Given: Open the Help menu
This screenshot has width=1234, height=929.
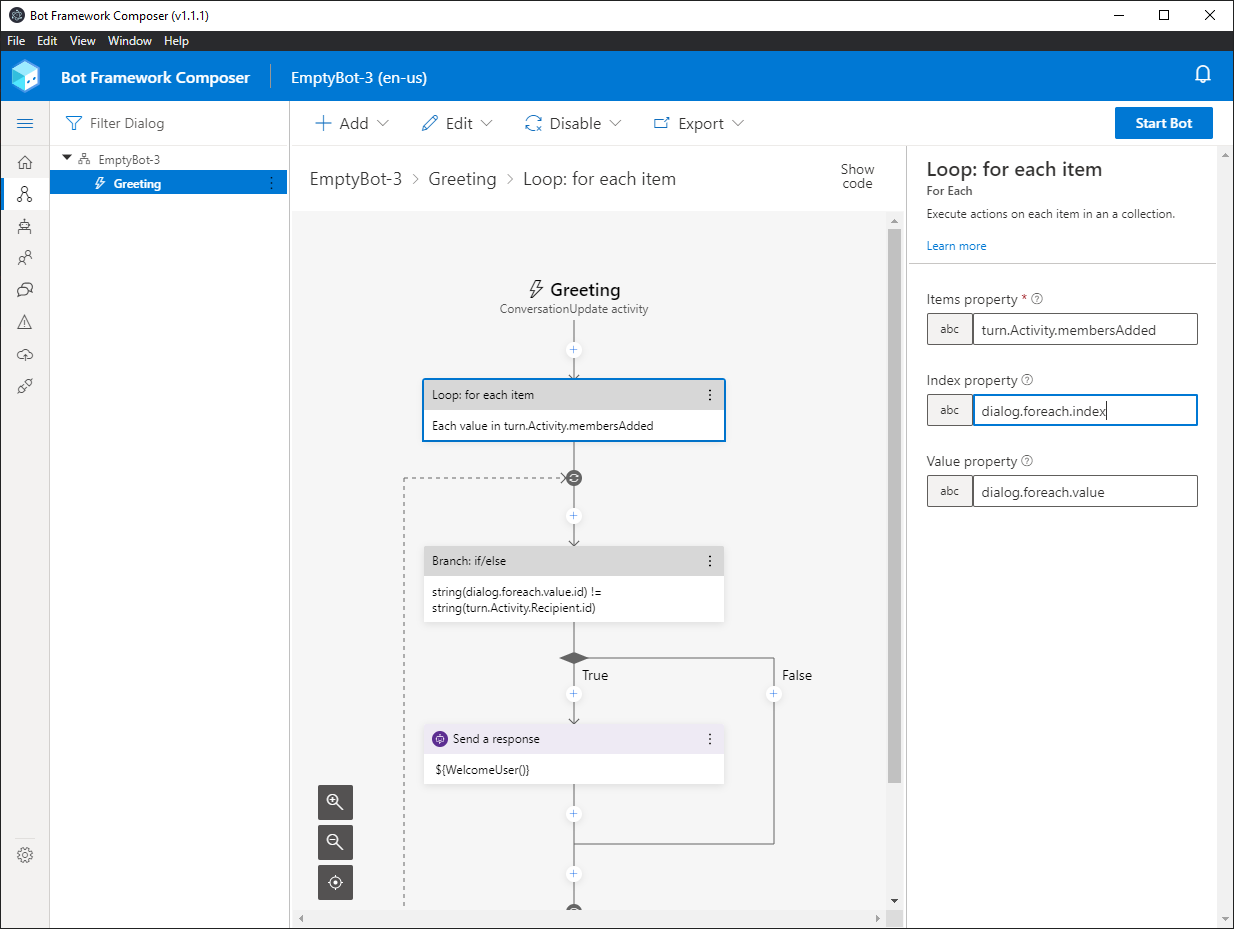Looking at the screenshot, I should click(176, 41).
